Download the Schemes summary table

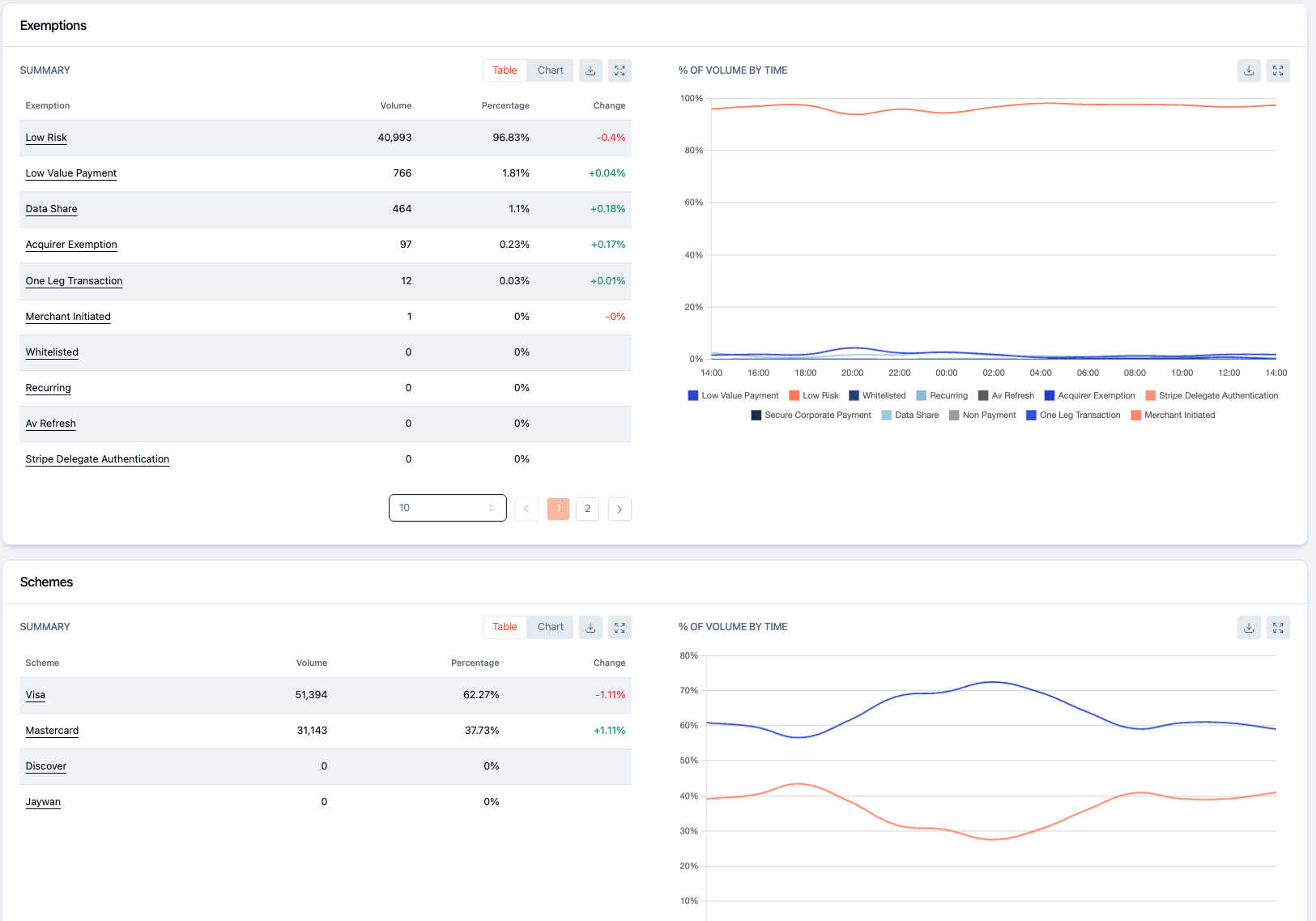pyautogui.click(x=590, y=627)
